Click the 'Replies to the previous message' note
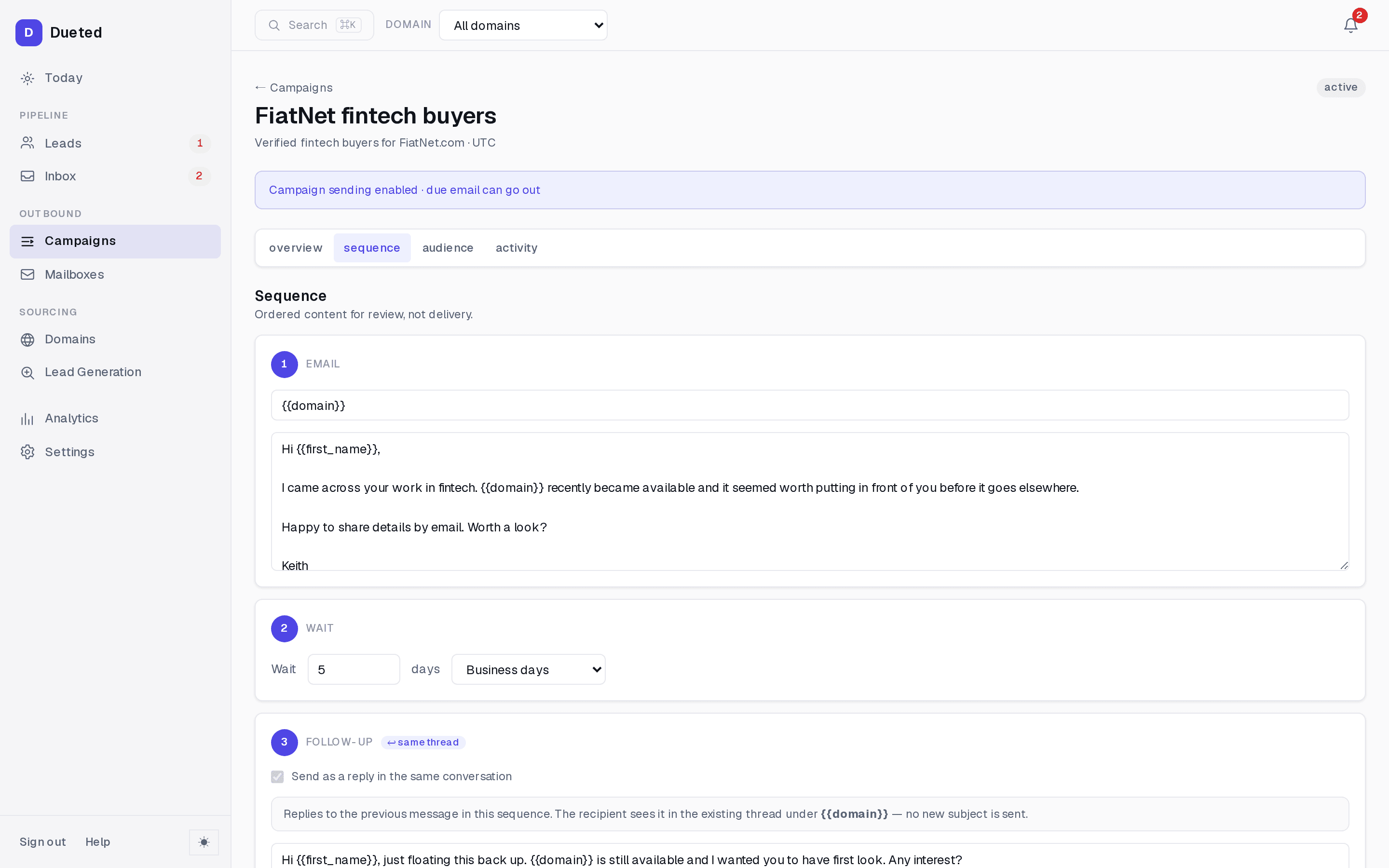This screenshot has width=1389, height=868. [809, 814]
